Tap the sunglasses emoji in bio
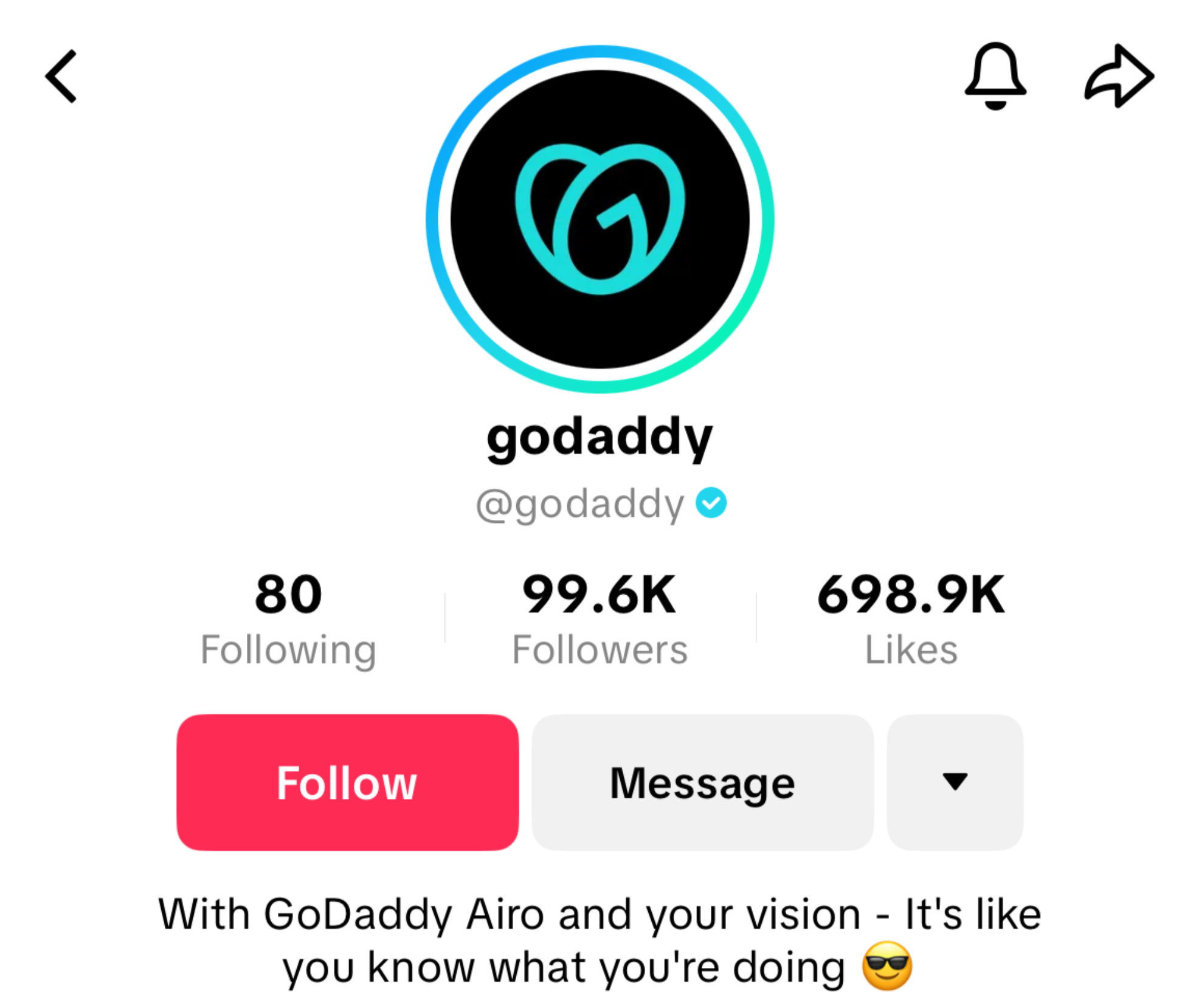 coord(887,965)
